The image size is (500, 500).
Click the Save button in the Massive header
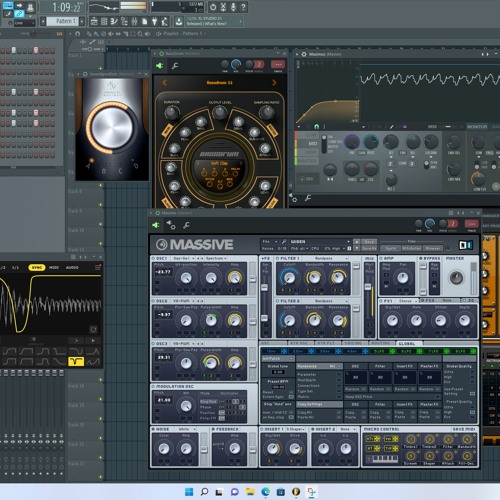coord(369,242)
